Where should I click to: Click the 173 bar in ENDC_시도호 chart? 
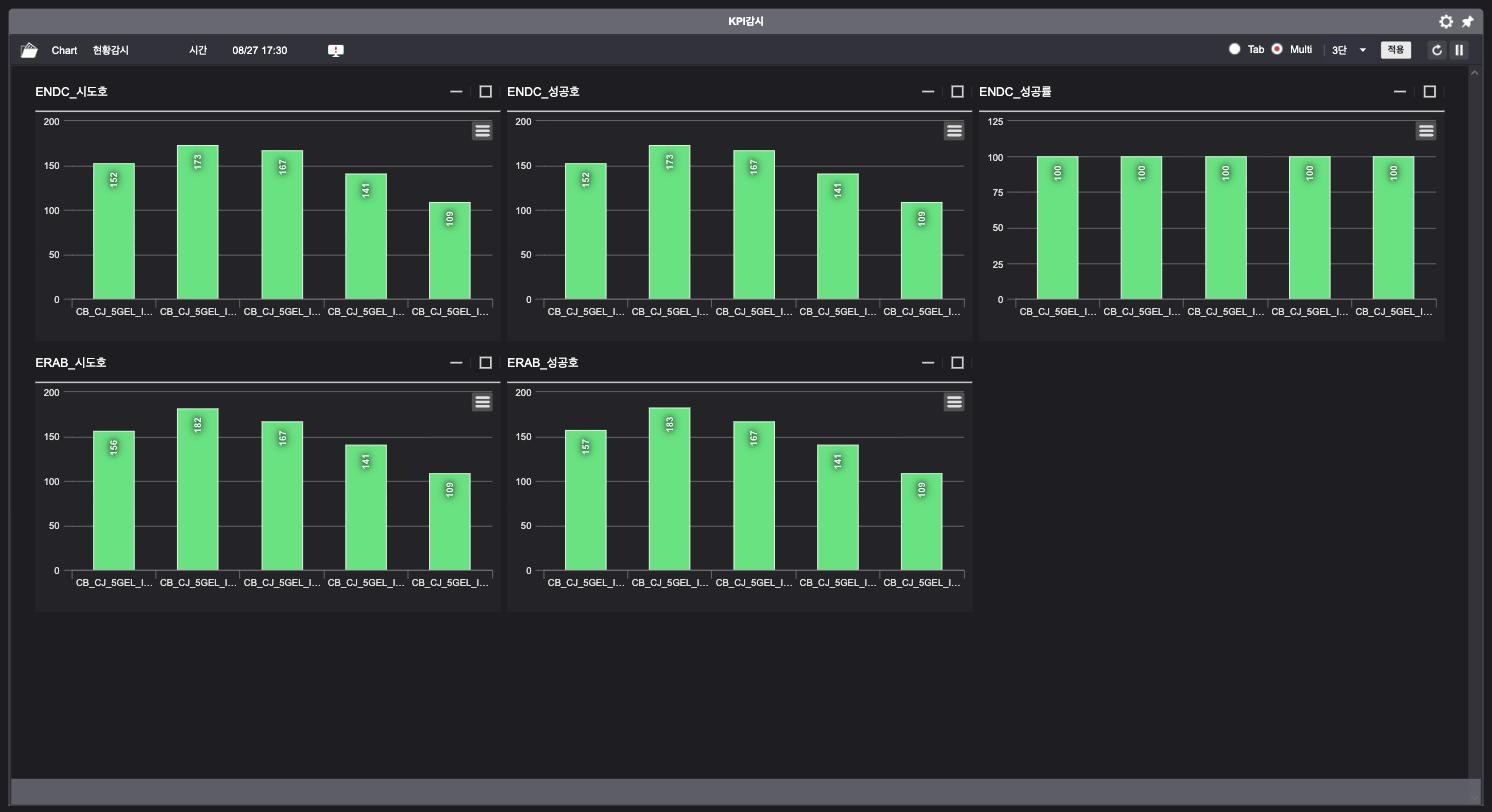198,222
